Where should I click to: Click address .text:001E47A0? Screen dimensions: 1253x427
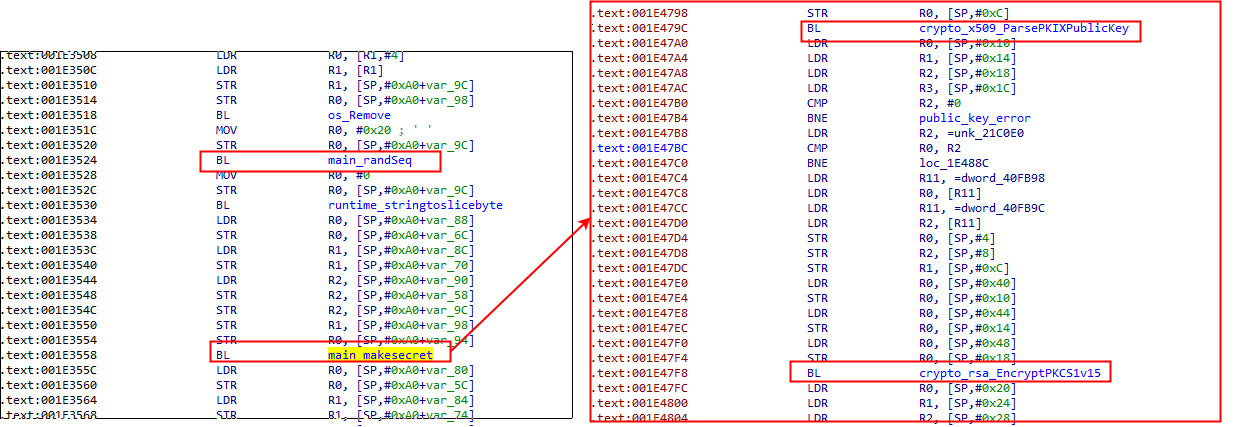click(641, 43)
